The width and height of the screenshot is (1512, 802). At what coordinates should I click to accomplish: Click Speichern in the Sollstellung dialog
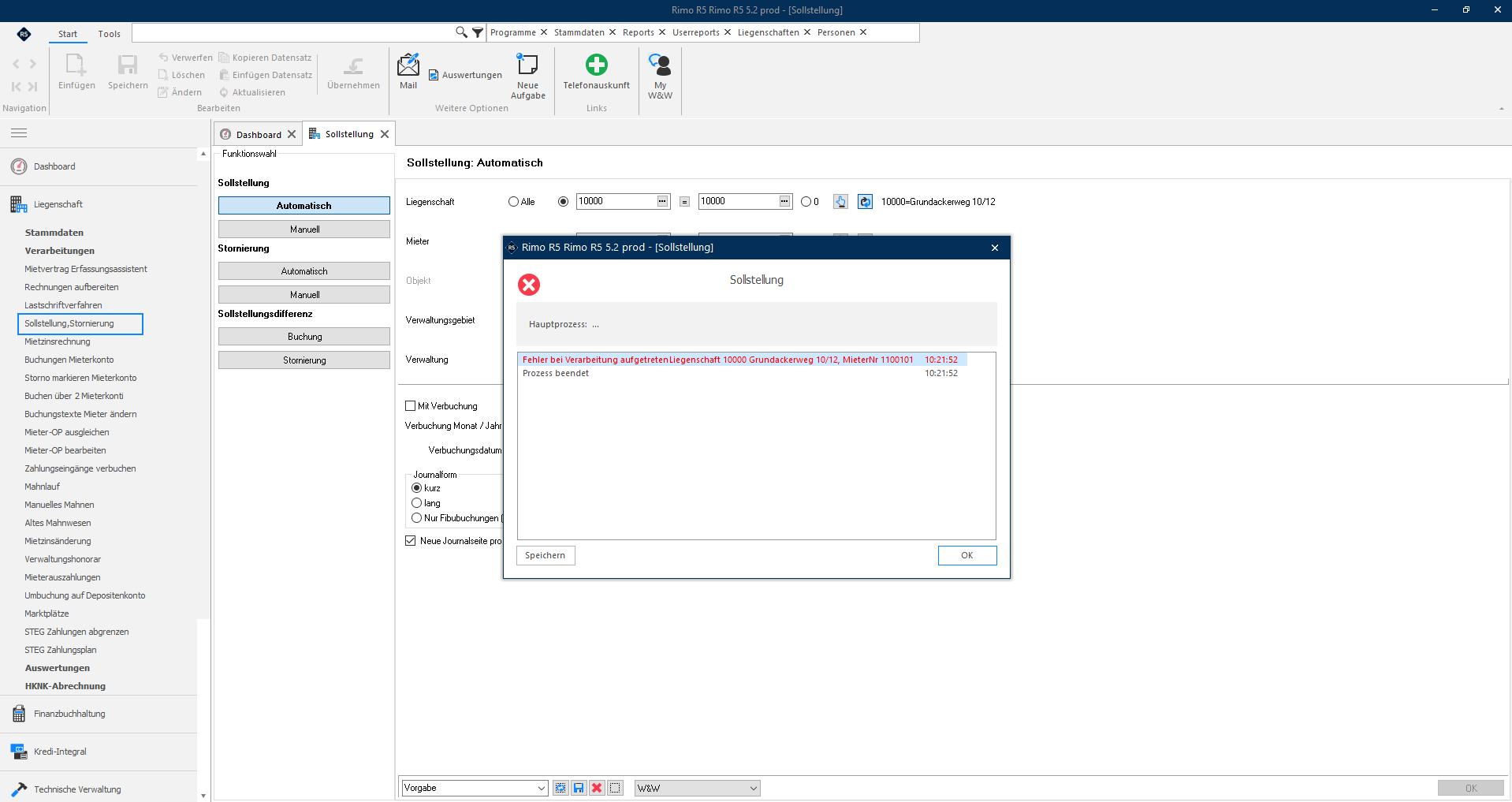click(546, 555)
